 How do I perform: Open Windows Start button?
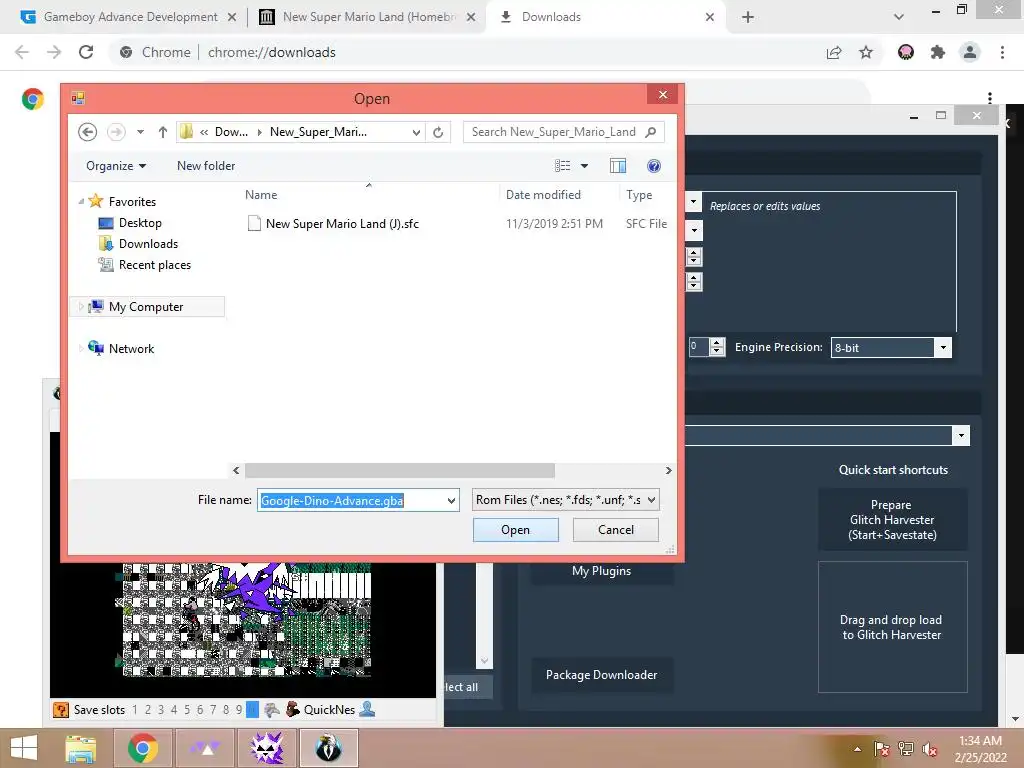[24, 748]
